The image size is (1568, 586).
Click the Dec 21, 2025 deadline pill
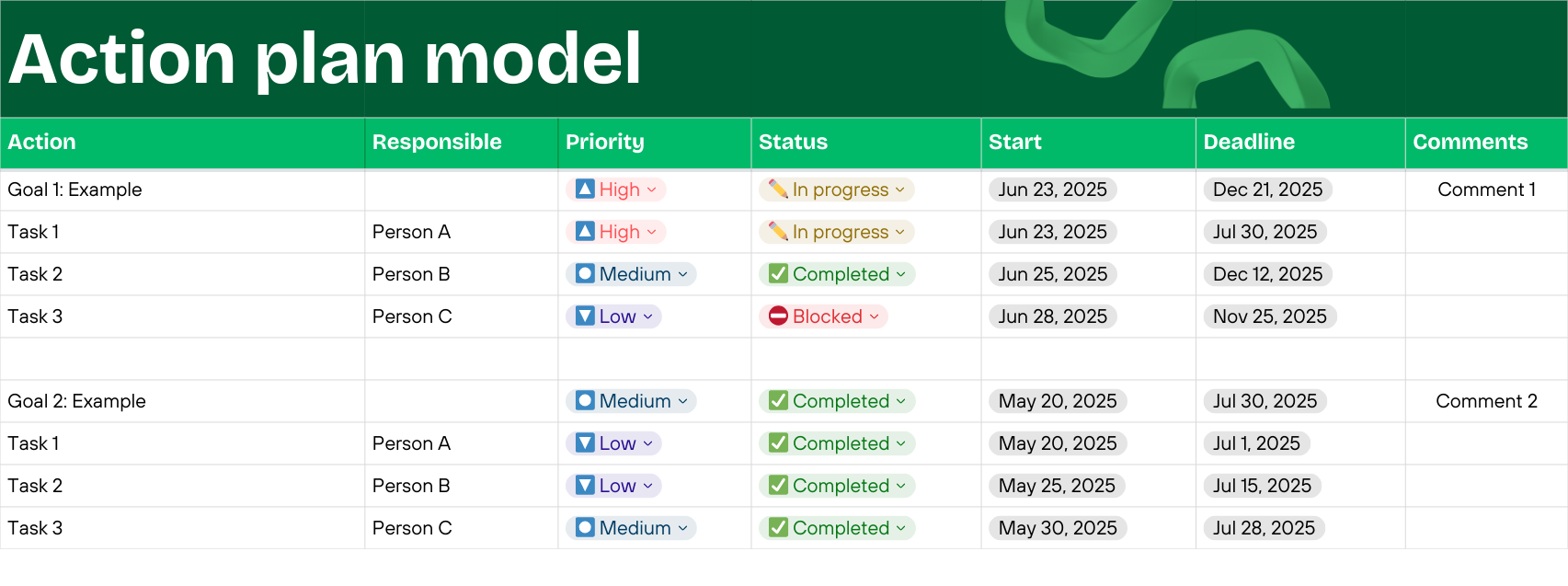point(1267,190)
